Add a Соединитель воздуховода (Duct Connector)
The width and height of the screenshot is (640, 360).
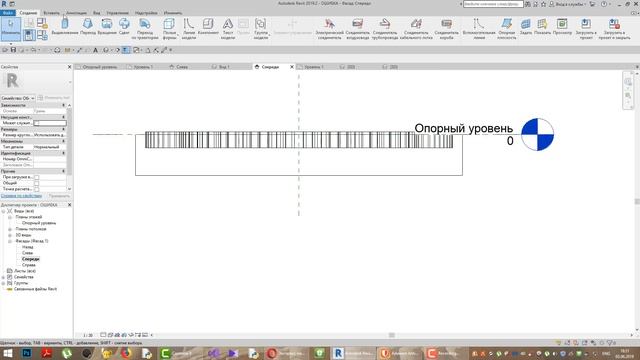(358, 29)
